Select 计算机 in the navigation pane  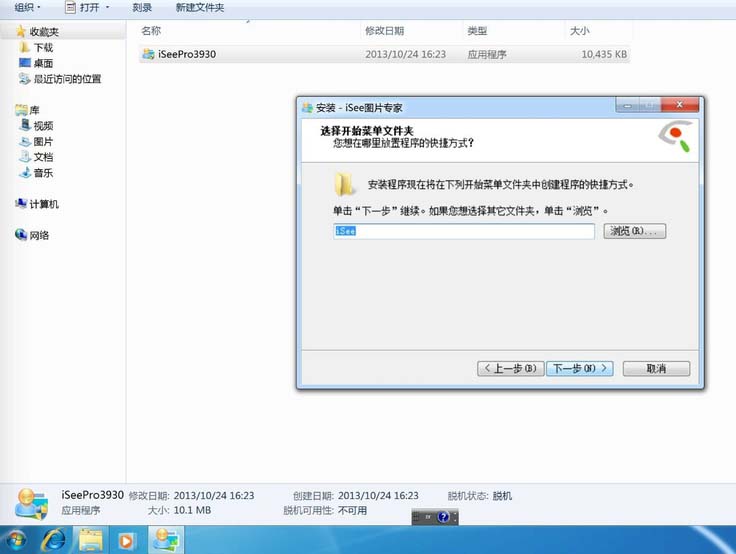click(44, 204)
